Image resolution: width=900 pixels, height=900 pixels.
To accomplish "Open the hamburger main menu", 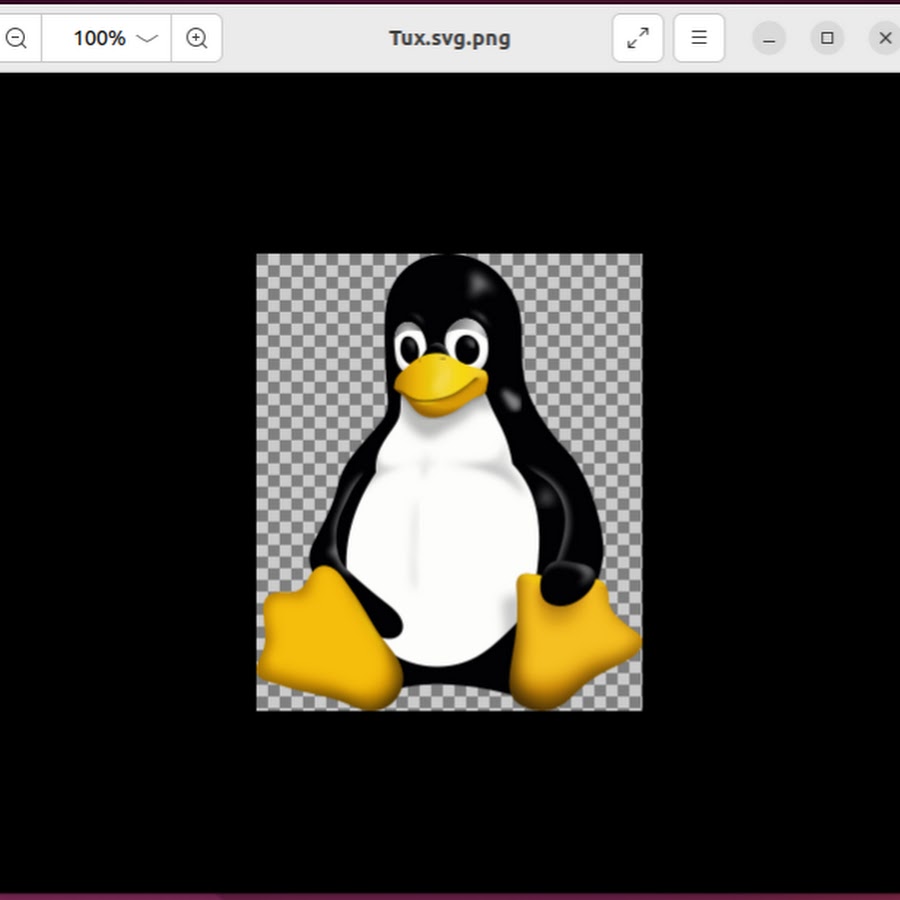I will tap(699, 38).
